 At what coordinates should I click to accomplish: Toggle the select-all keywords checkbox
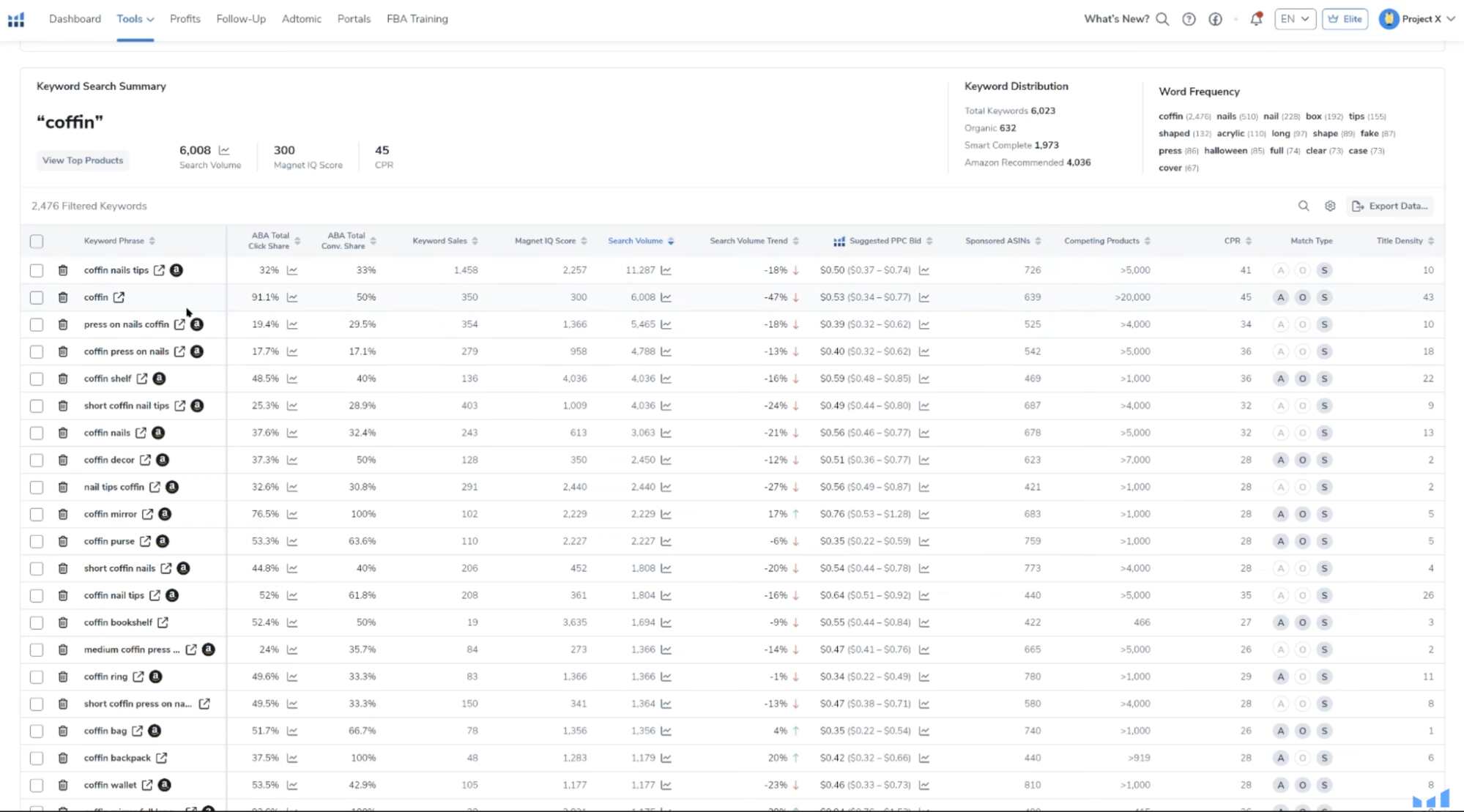(37, 241)
